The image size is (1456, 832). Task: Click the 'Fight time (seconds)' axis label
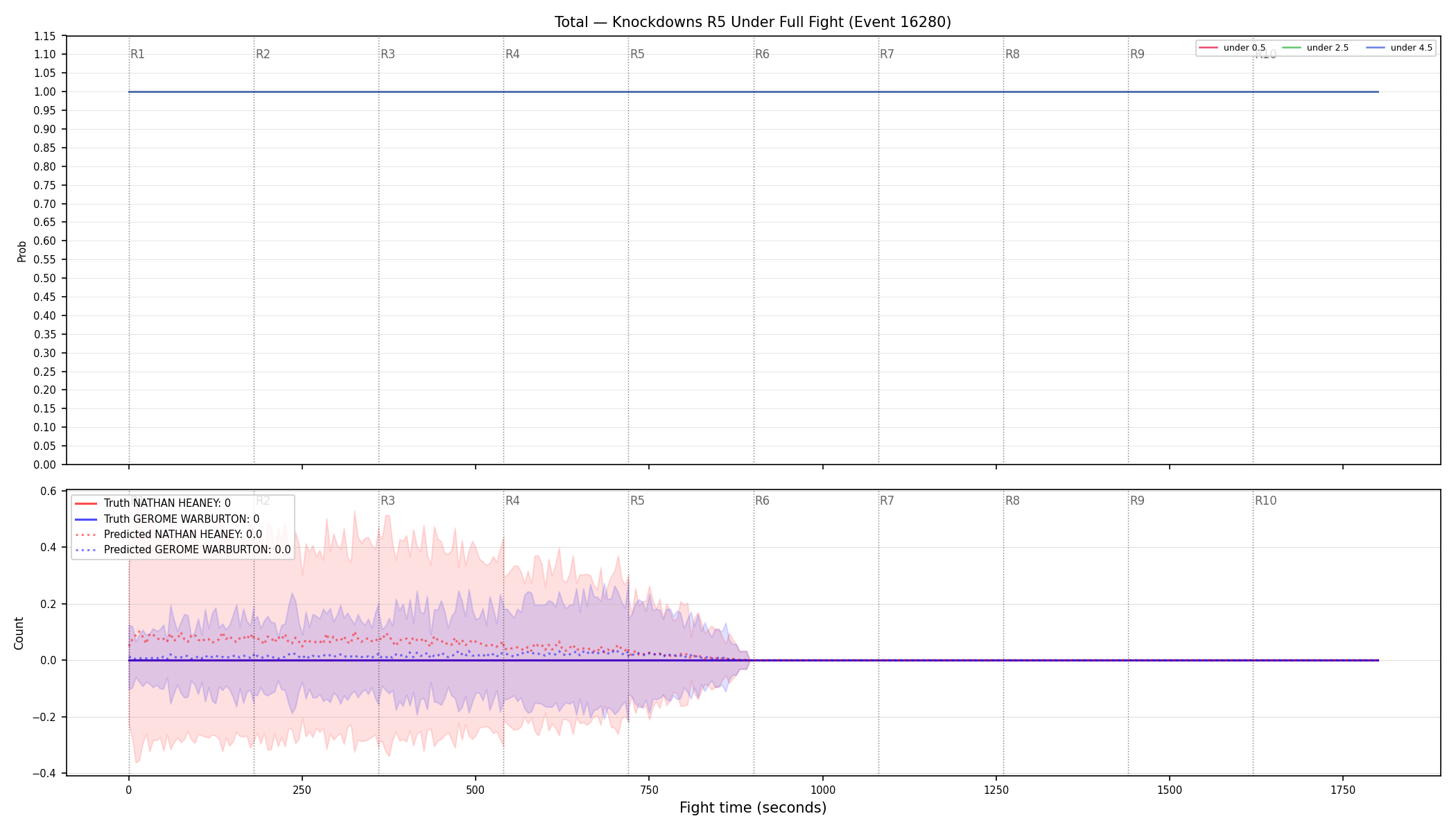[x=753, y=808]
